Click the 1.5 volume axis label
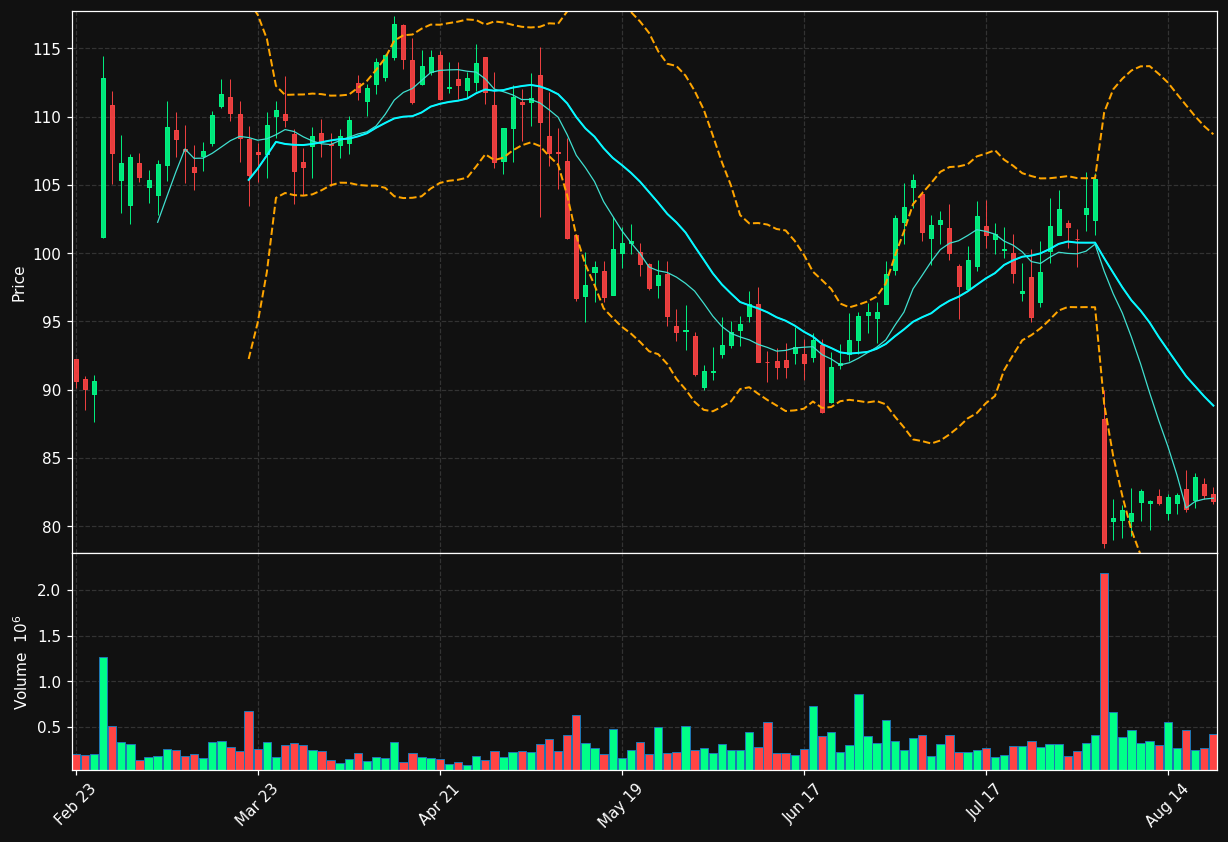This screenshot has height=842, width=1228. [50, 637]
